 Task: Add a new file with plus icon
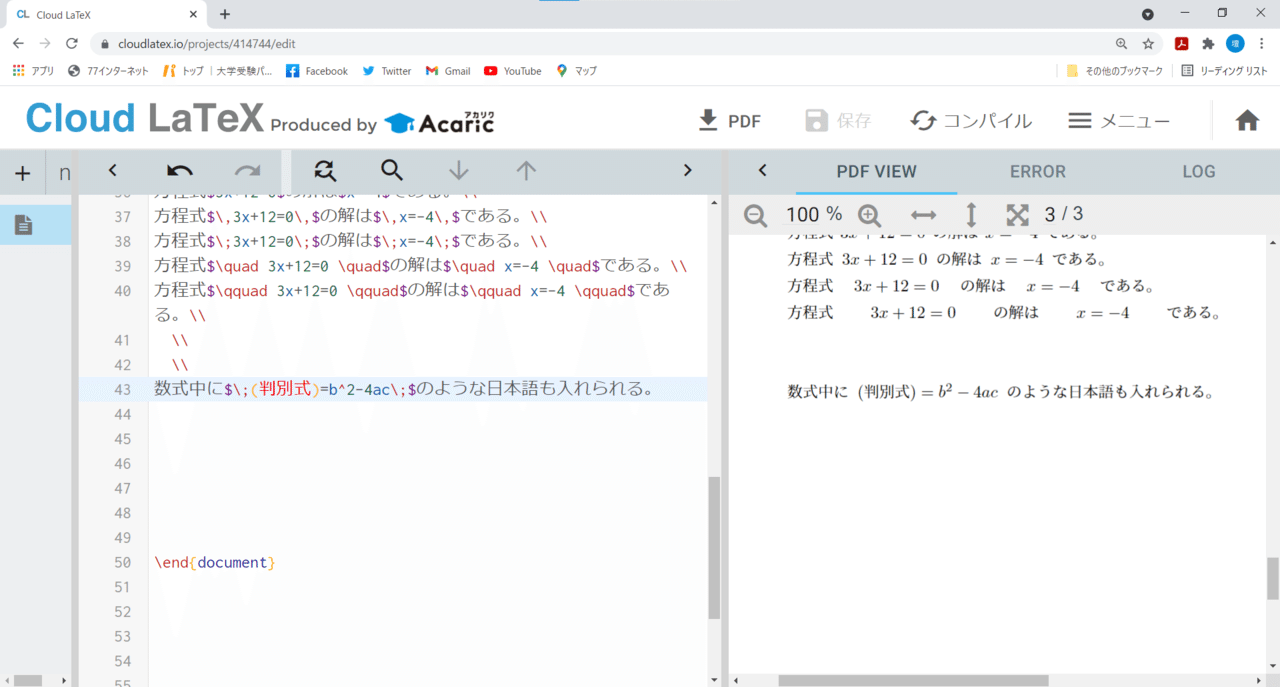point(22,173)
